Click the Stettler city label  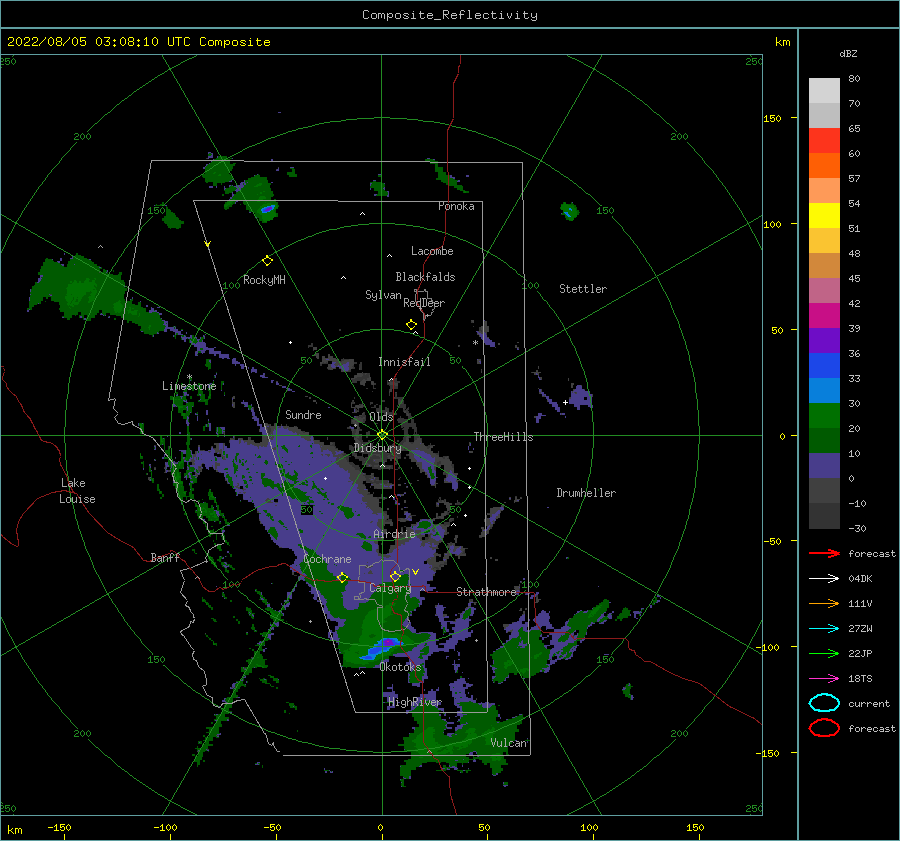(x=583, y=289)
